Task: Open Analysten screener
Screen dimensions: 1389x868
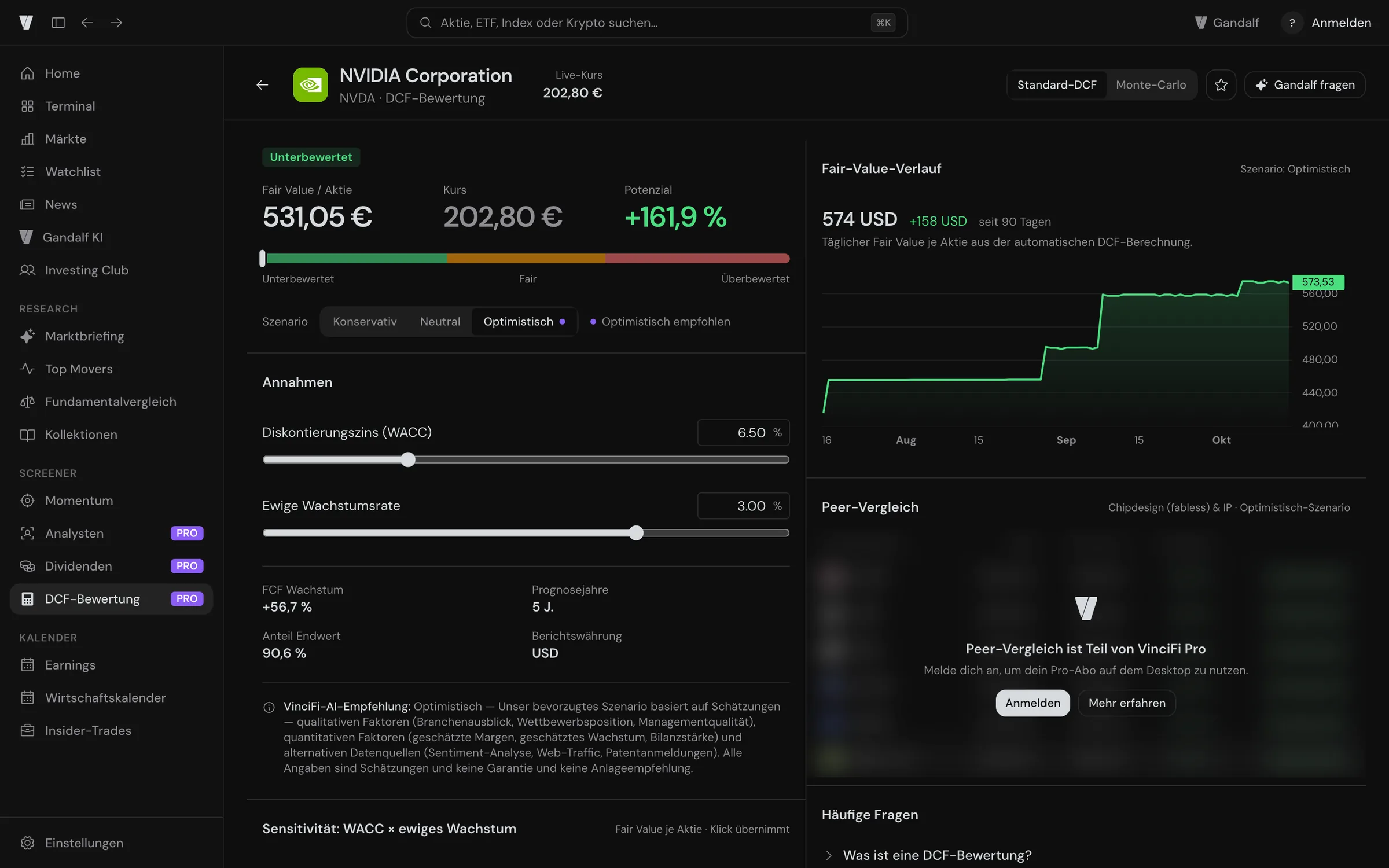Action: [111, 534]
